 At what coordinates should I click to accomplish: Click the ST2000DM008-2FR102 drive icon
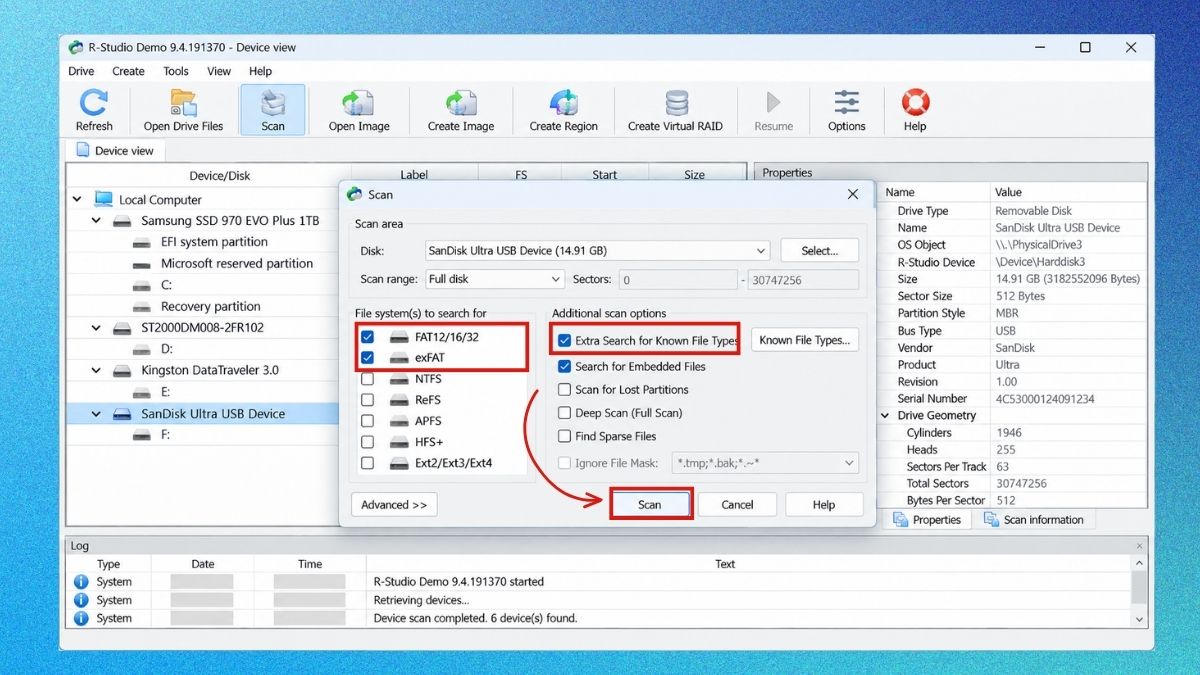(x=123, y=327)
